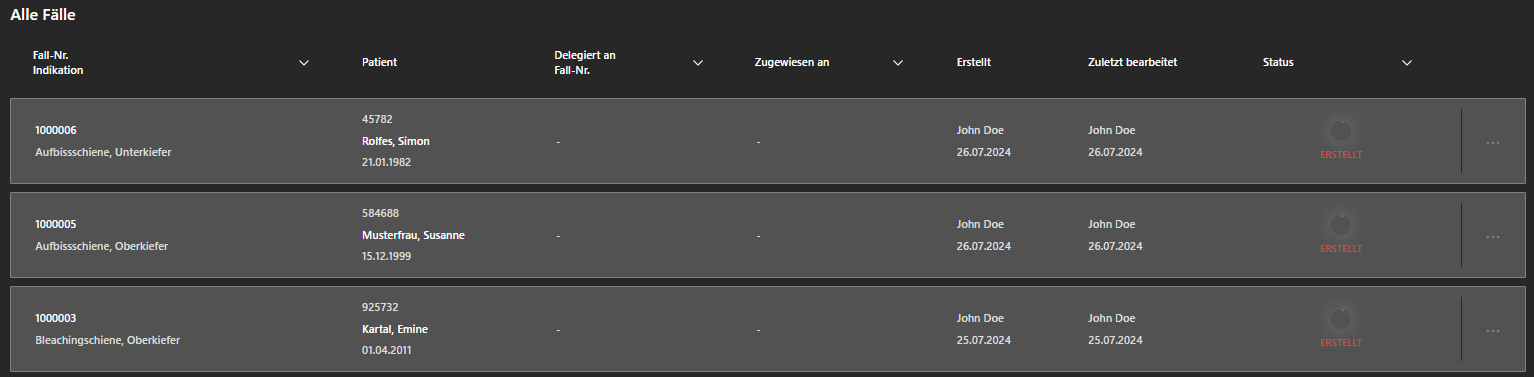Image resolution: width=1534 pixels, height=377 pixels.
Task: Open three-dot menu for case 1000003
Action: (x=1493, y=331)
